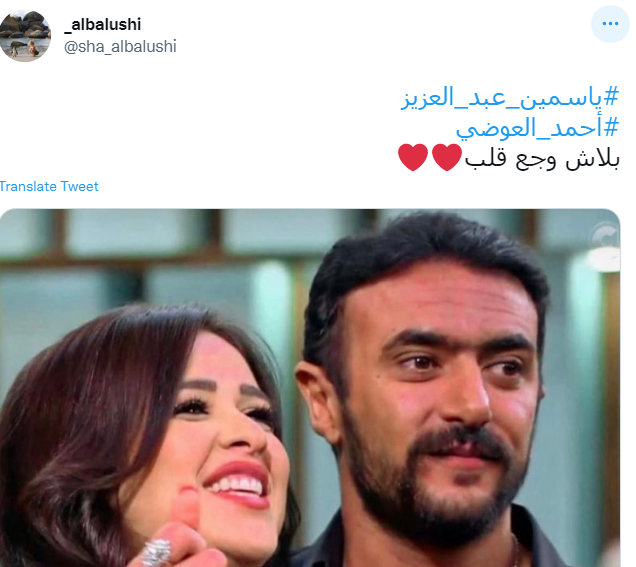Click the word Tweet in Translate Tweet

click(80, 186)
